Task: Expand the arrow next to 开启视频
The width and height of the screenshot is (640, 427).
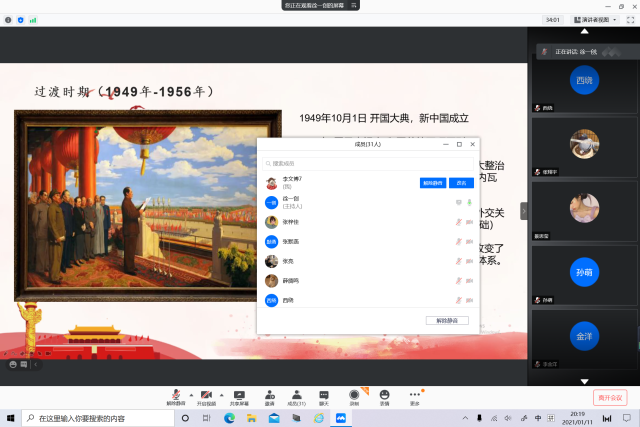Action: [219, 392]
